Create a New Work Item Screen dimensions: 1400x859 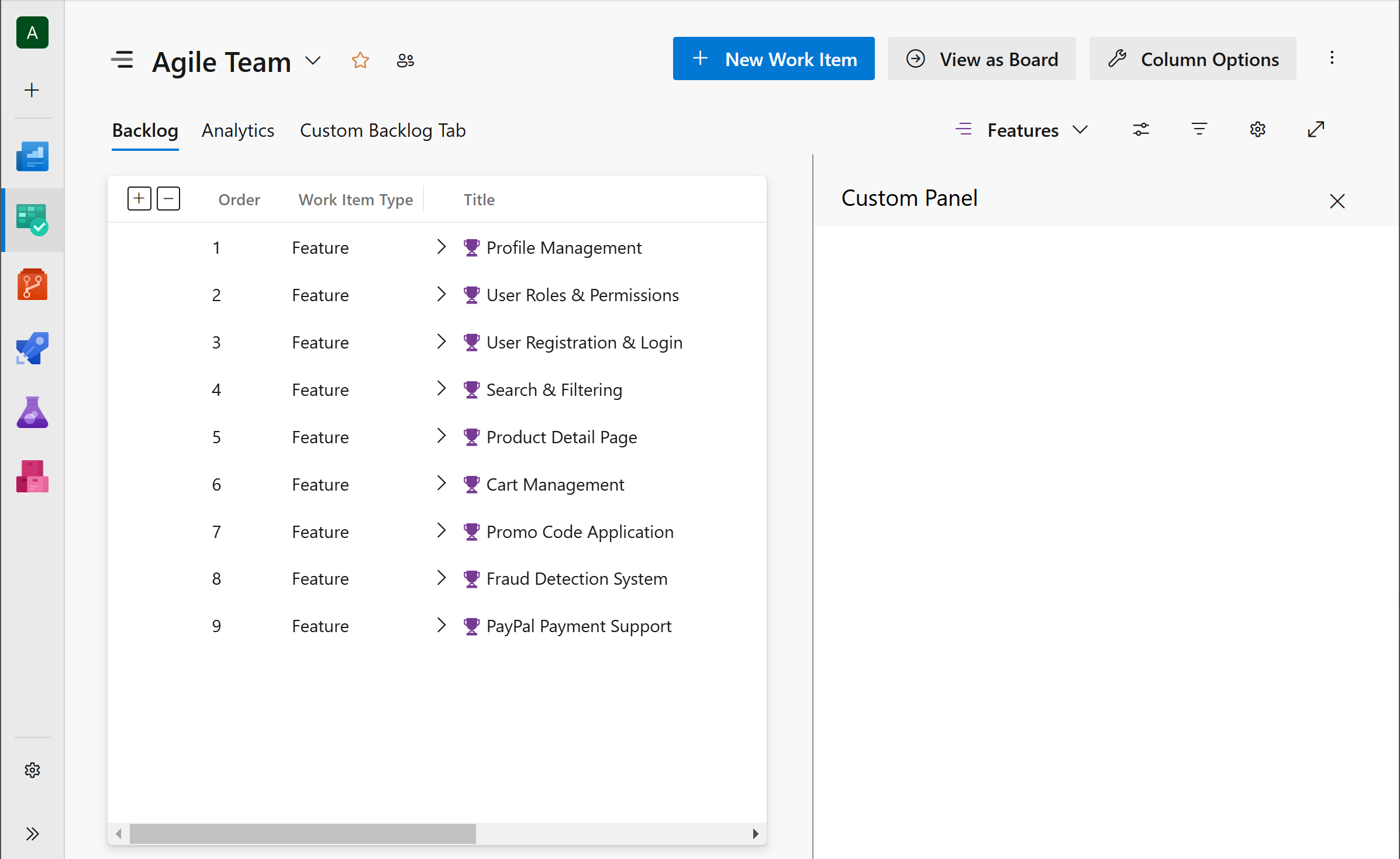773,58
